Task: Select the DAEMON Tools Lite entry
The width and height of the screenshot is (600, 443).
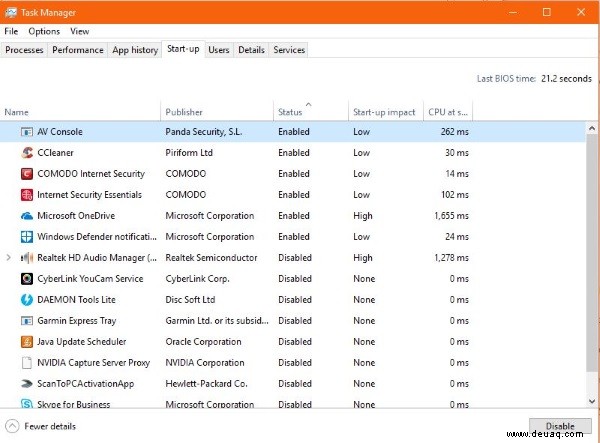Action: [76, 300]
